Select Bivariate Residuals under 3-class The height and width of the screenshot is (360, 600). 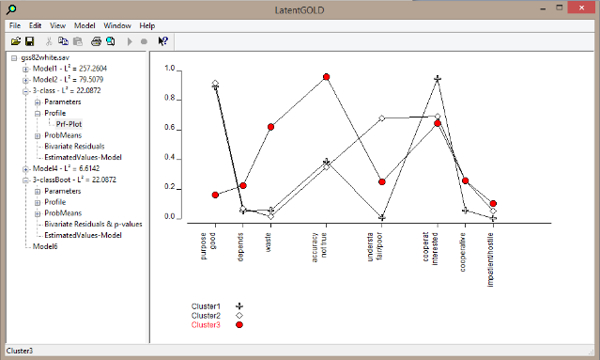74,146
